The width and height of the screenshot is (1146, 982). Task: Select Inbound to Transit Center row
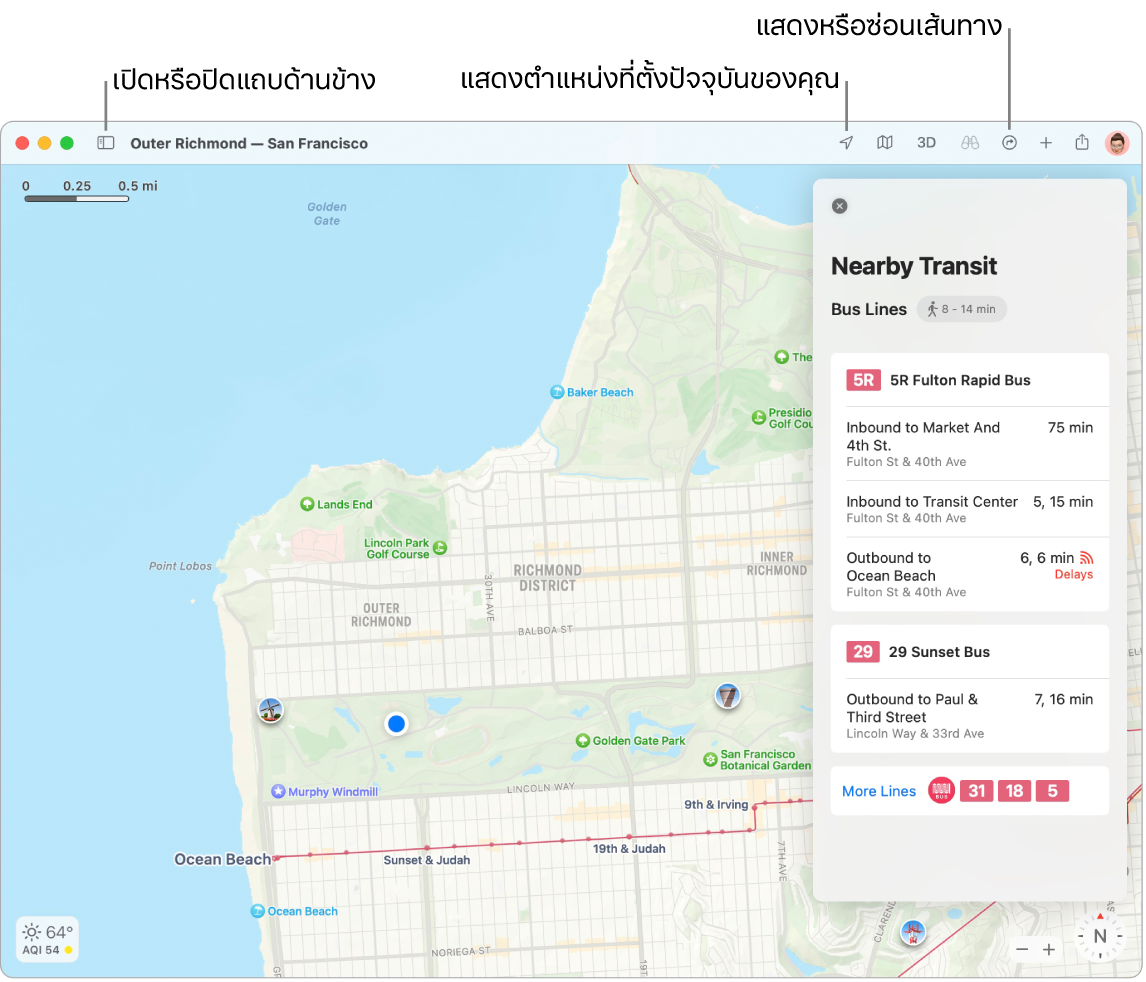tap(970, 509)
